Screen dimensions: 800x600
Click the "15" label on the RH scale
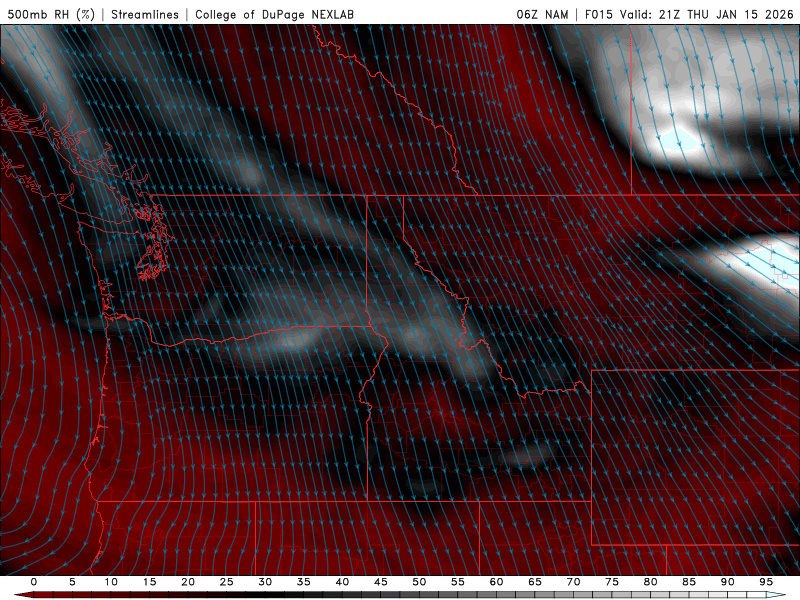coord(149,582)
